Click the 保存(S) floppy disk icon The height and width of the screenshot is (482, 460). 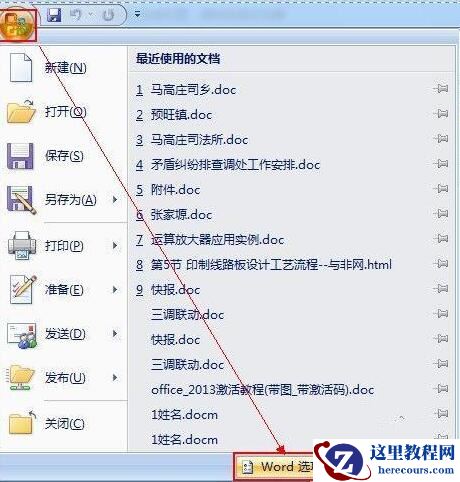click(20, 156)
